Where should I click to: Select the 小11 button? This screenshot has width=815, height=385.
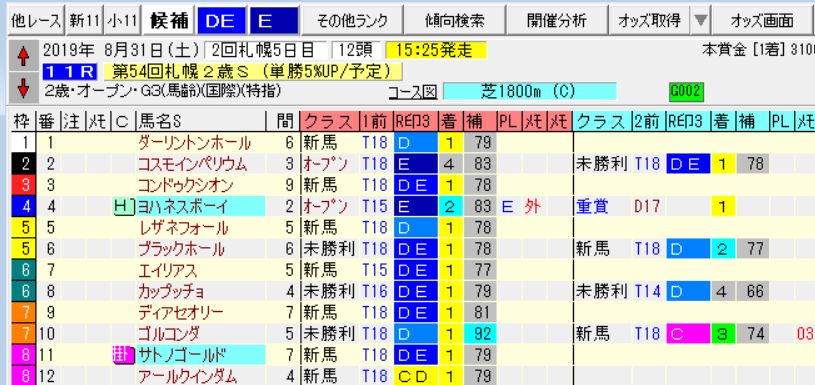pyautogui.click(x=123, y=21)
